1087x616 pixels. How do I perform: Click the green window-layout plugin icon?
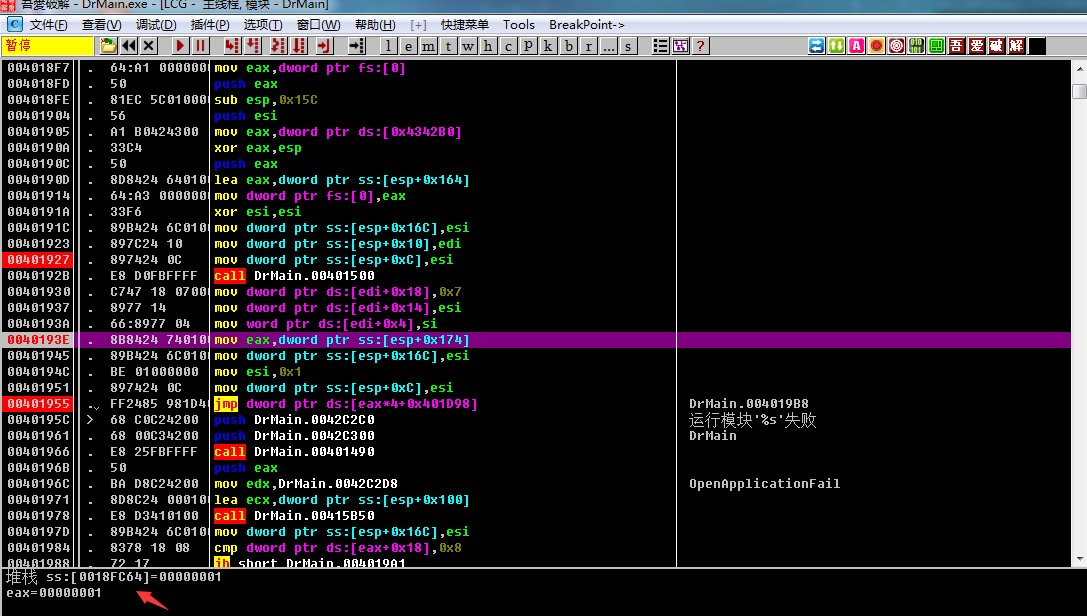[x=937, y=46]
